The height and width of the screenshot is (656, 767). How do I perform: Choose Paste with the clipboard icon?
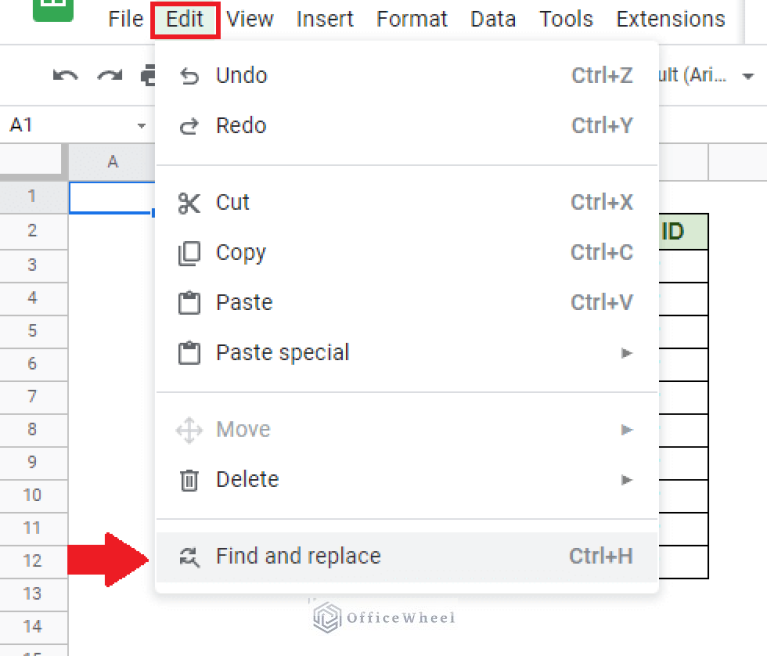point(244,303)
